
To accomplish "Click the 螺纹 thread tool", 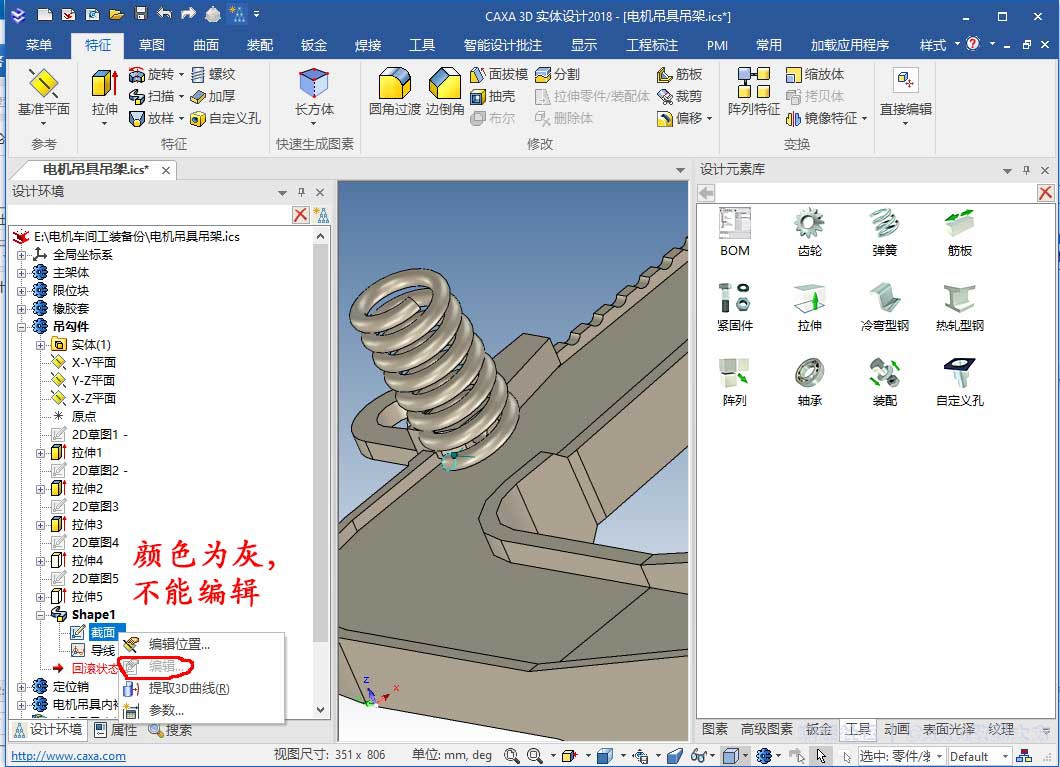I will 213,74.
